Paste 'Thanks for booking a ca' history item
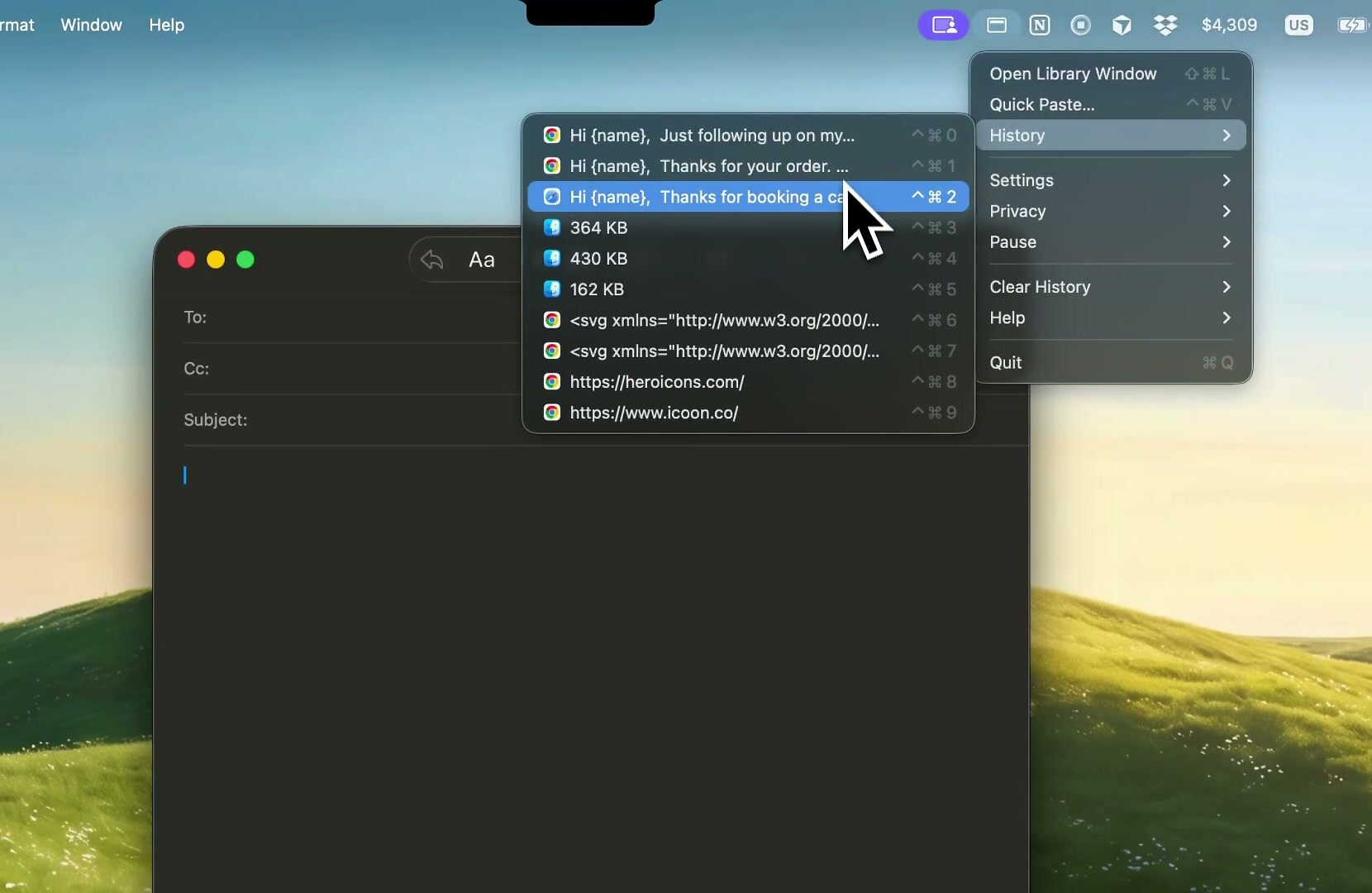This screenshot has width=1372, height=893. pos(748,196)
